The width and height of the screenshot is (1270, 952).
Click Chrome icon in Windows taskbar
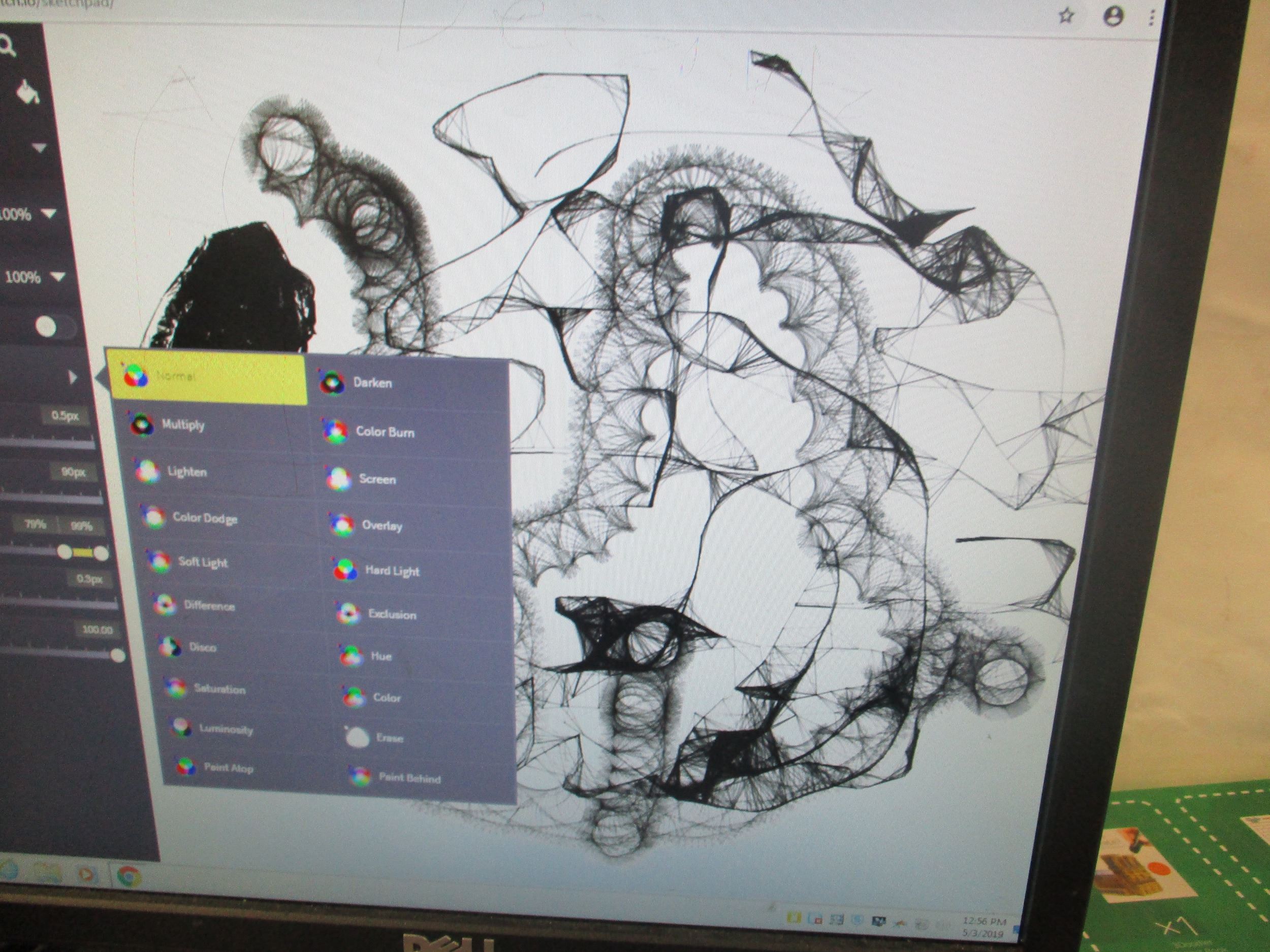[129, 877]
